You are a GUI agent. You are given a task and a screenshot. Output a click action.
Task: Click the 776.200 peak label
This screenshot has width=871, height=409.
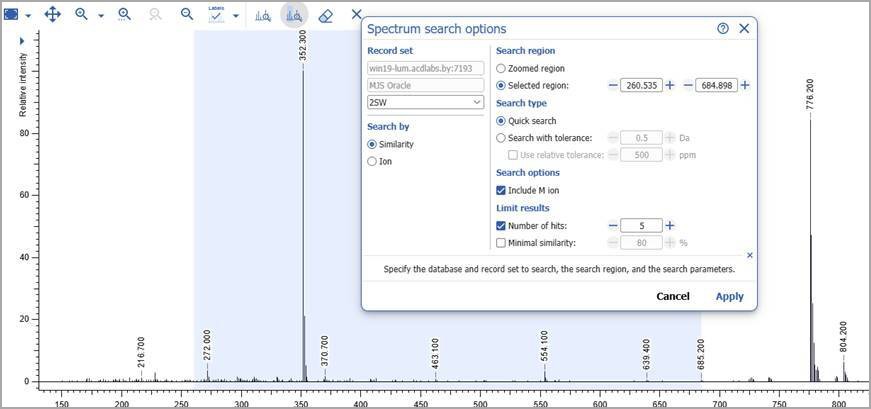810,94
